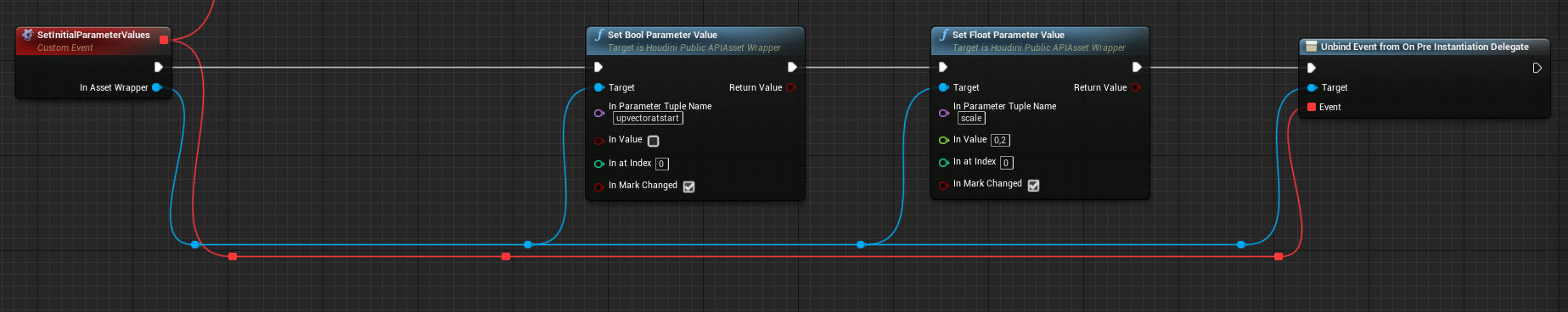Click the SetInitialParameterValues execution output pin
Screen dimensions: 1568x312
(159, 67)
